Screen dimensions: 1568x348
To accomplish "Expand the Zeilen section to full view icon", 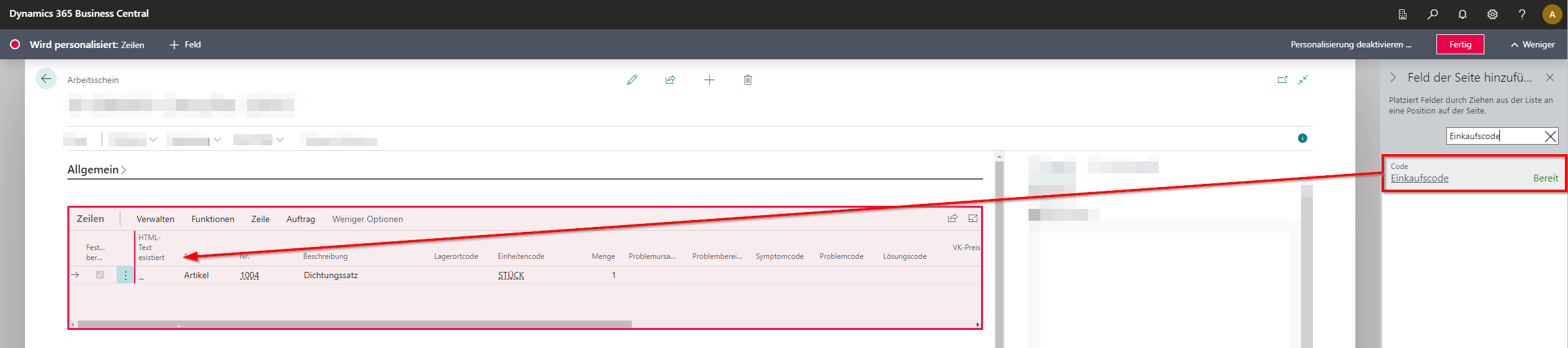I will click(x=973, y=218).
